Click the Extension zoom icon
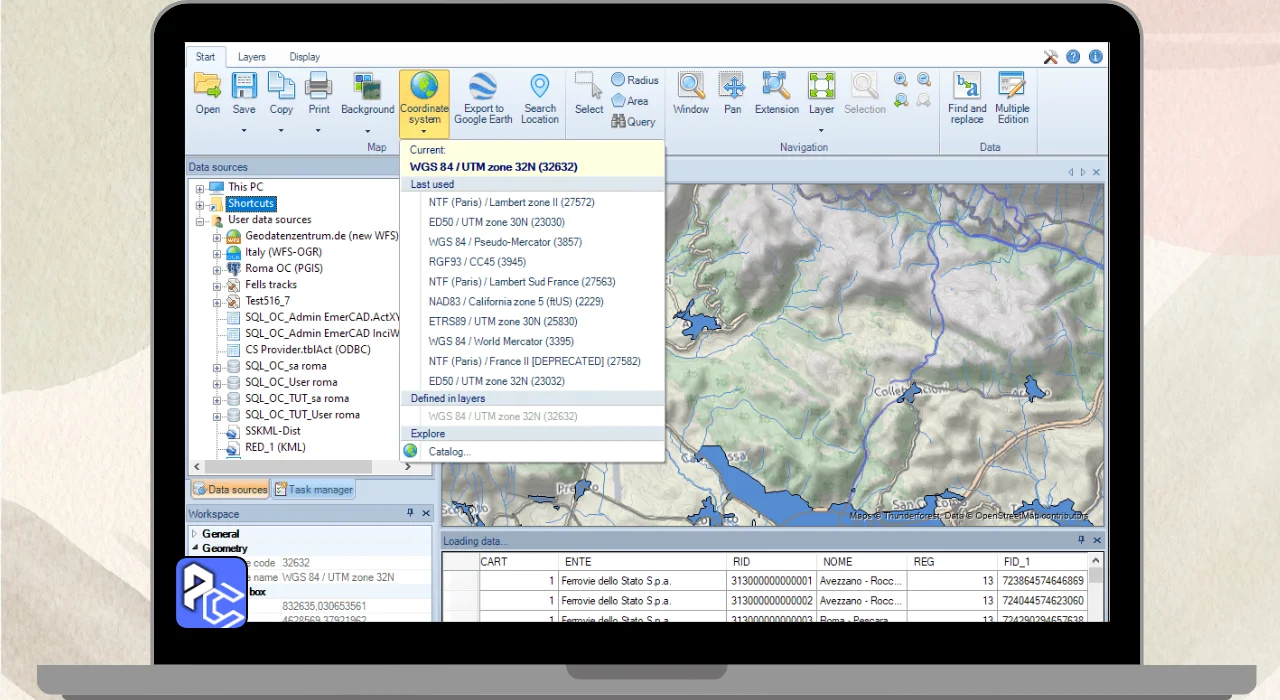 click(776, 87)
